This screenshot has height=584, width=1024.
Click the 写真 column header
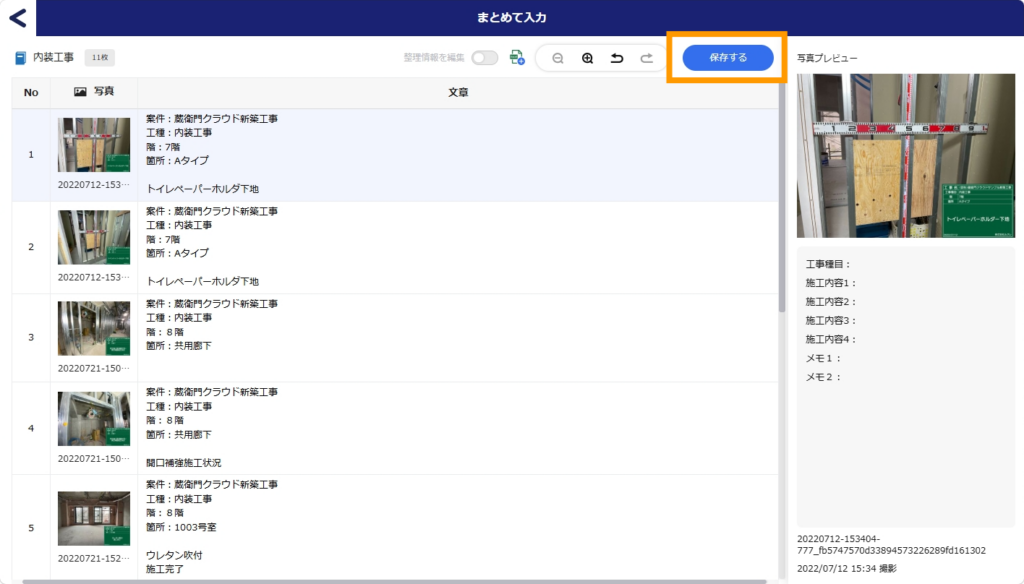[x=94, y=91]
